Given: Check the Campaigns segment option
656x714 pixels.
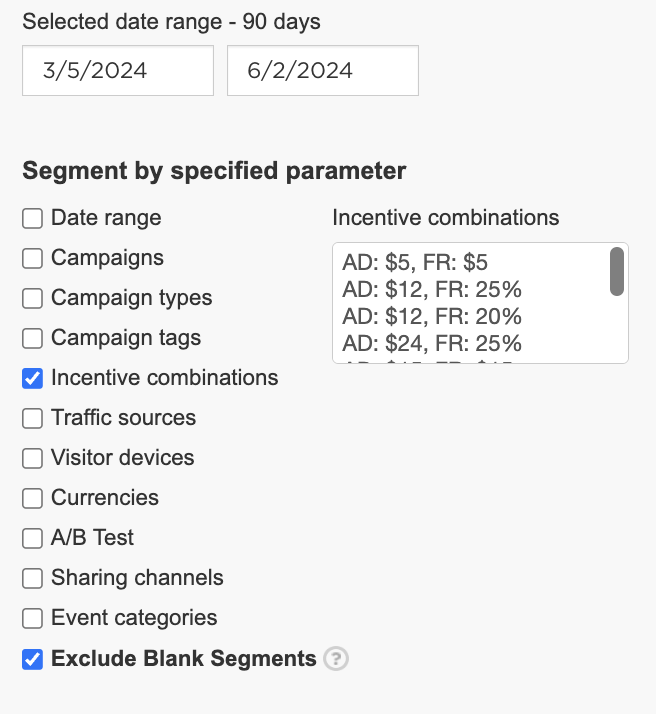Looking at the screenshot, I should (x=32, y=259).
